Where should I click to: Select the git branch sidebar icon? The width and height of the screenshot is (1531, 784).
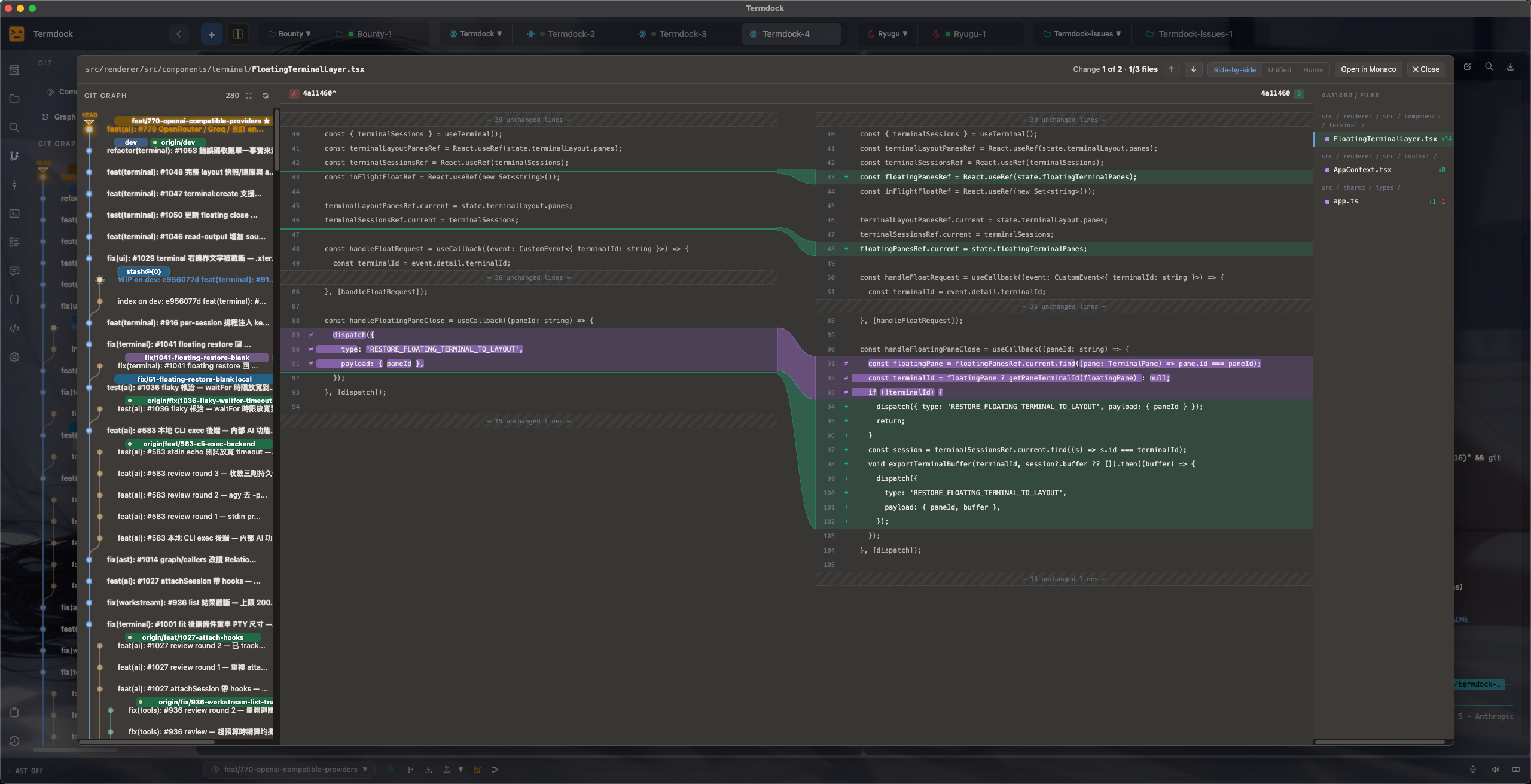click(14, 156)
